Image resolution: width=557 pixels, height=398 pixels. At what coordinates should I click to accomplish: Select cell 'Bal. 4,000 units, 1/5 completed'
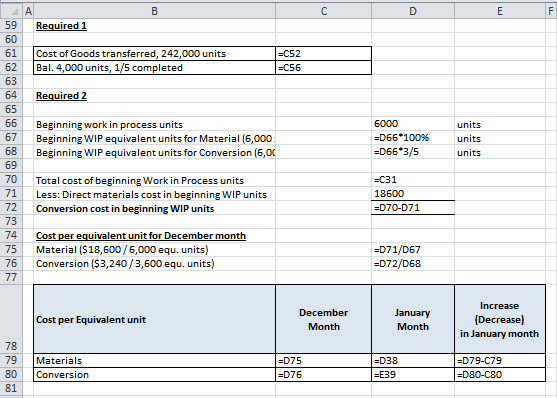(x=154, y=68)
